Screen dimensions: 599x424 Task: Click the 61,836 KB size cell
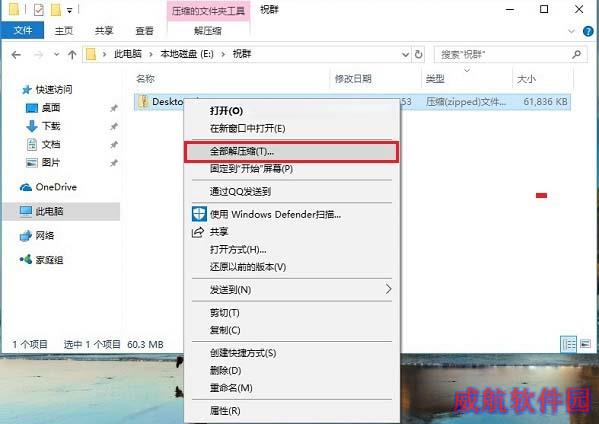click(x=545, y=102)
